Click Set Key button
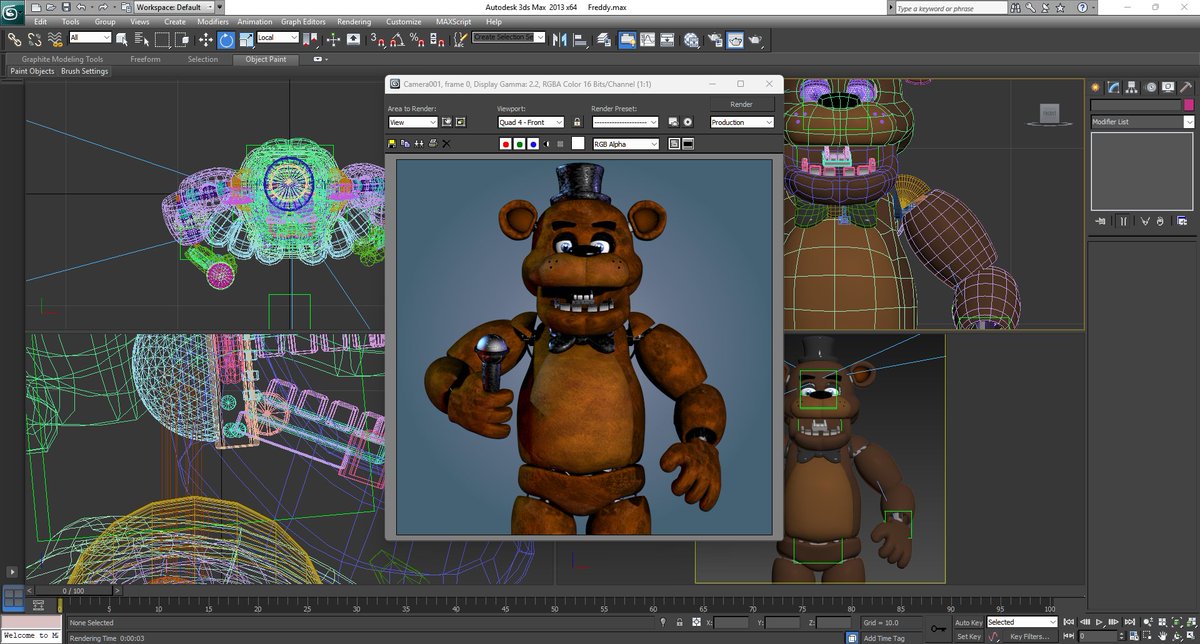Image resolution: width=1200 pixels, height=644 pixels. click(x=968, y=636)
